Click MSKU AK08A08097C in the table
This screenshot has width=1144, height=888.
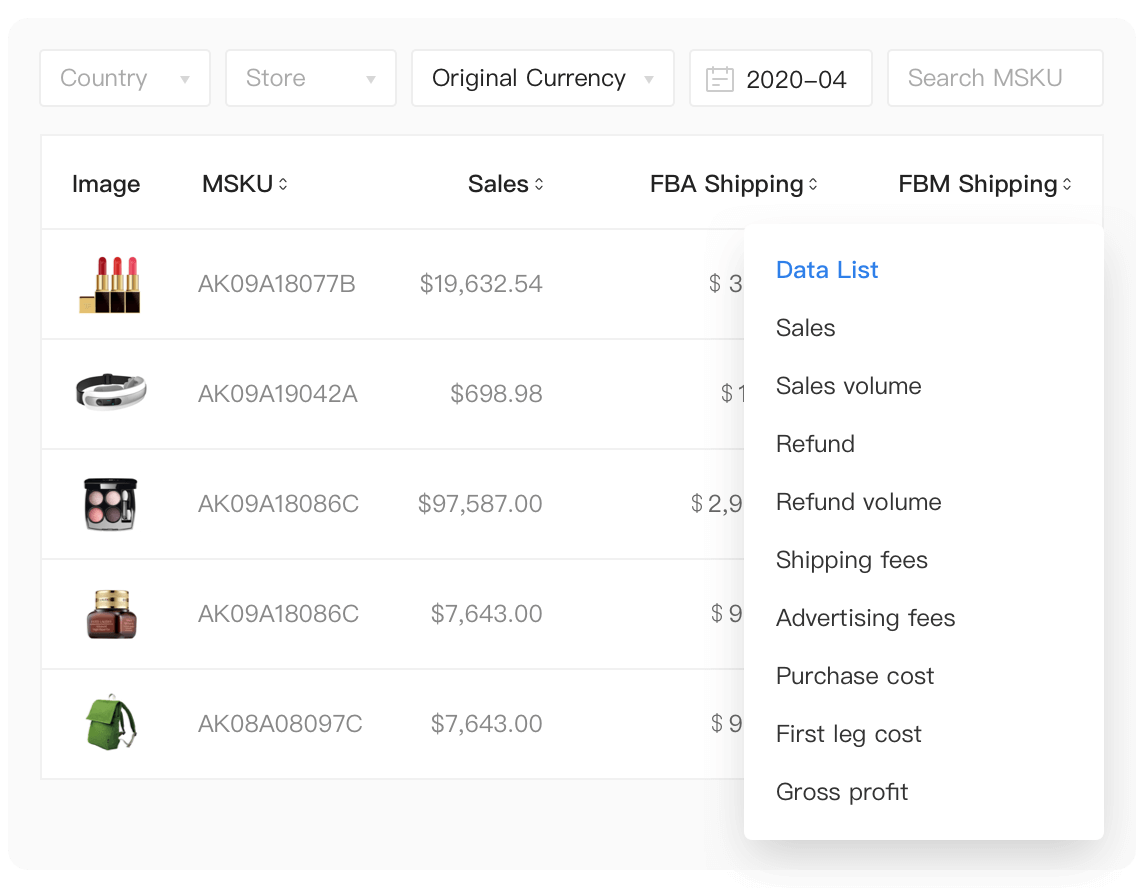[x=280, y=724]
